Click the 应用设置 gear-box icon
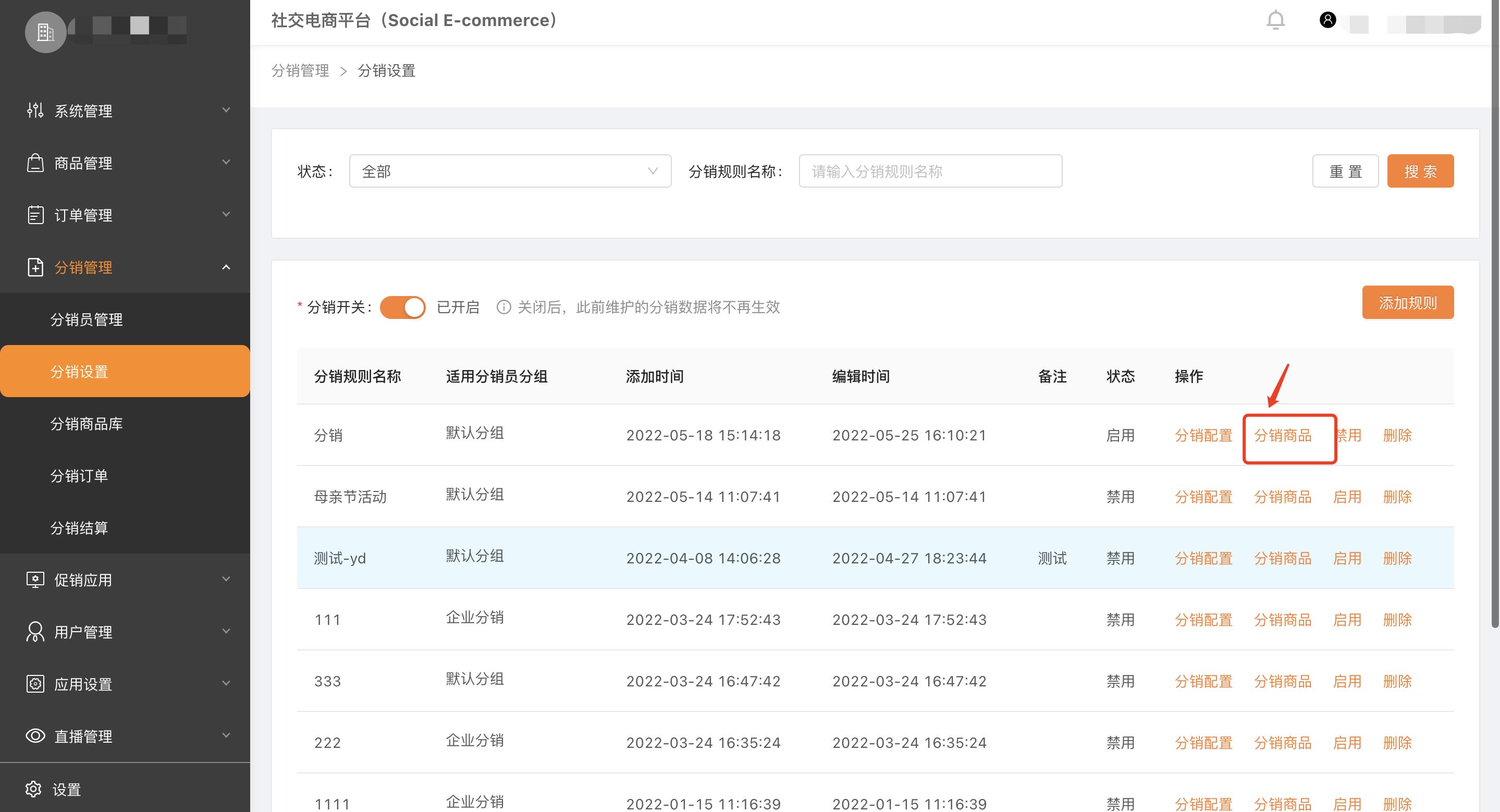 pyautogui.click(x=35, y=683)
